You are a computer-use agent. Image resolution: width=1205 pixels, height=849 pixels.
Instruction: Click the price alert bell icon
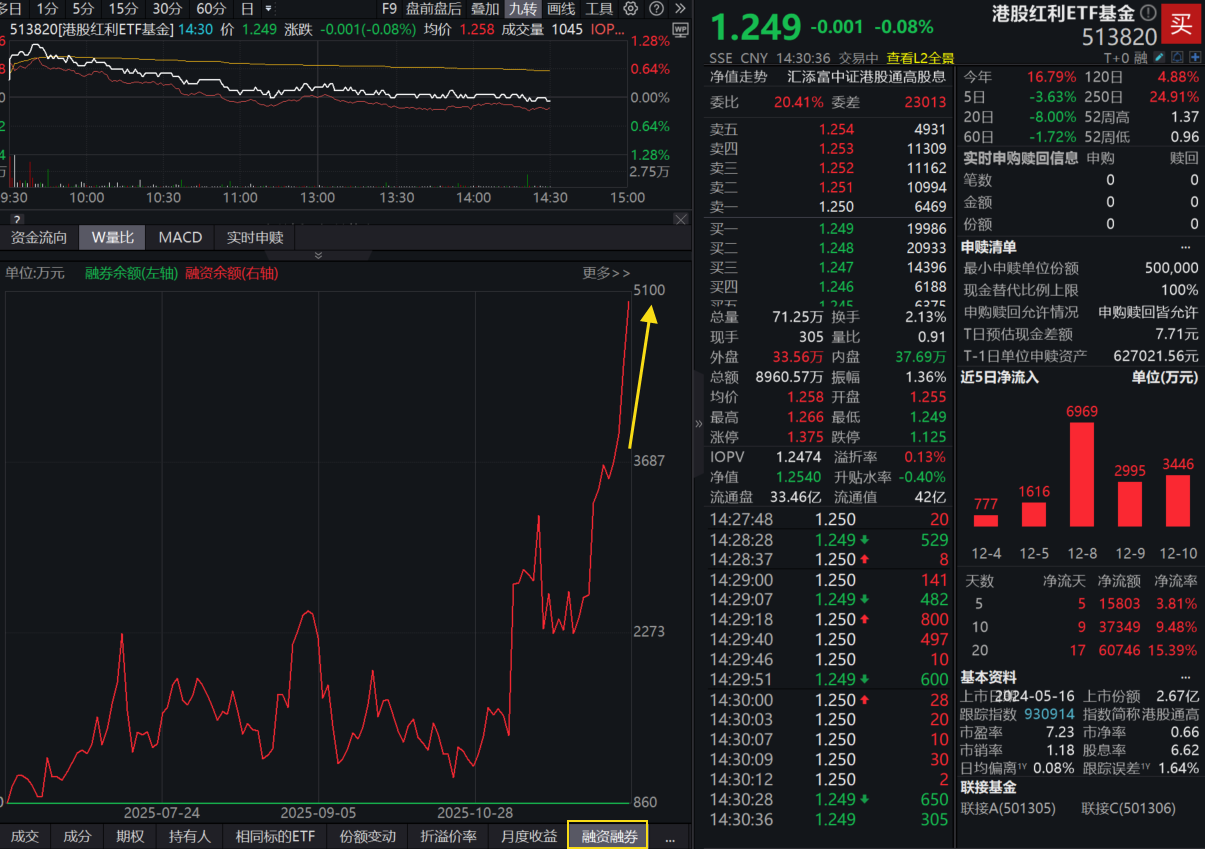tap(1178, 57)
